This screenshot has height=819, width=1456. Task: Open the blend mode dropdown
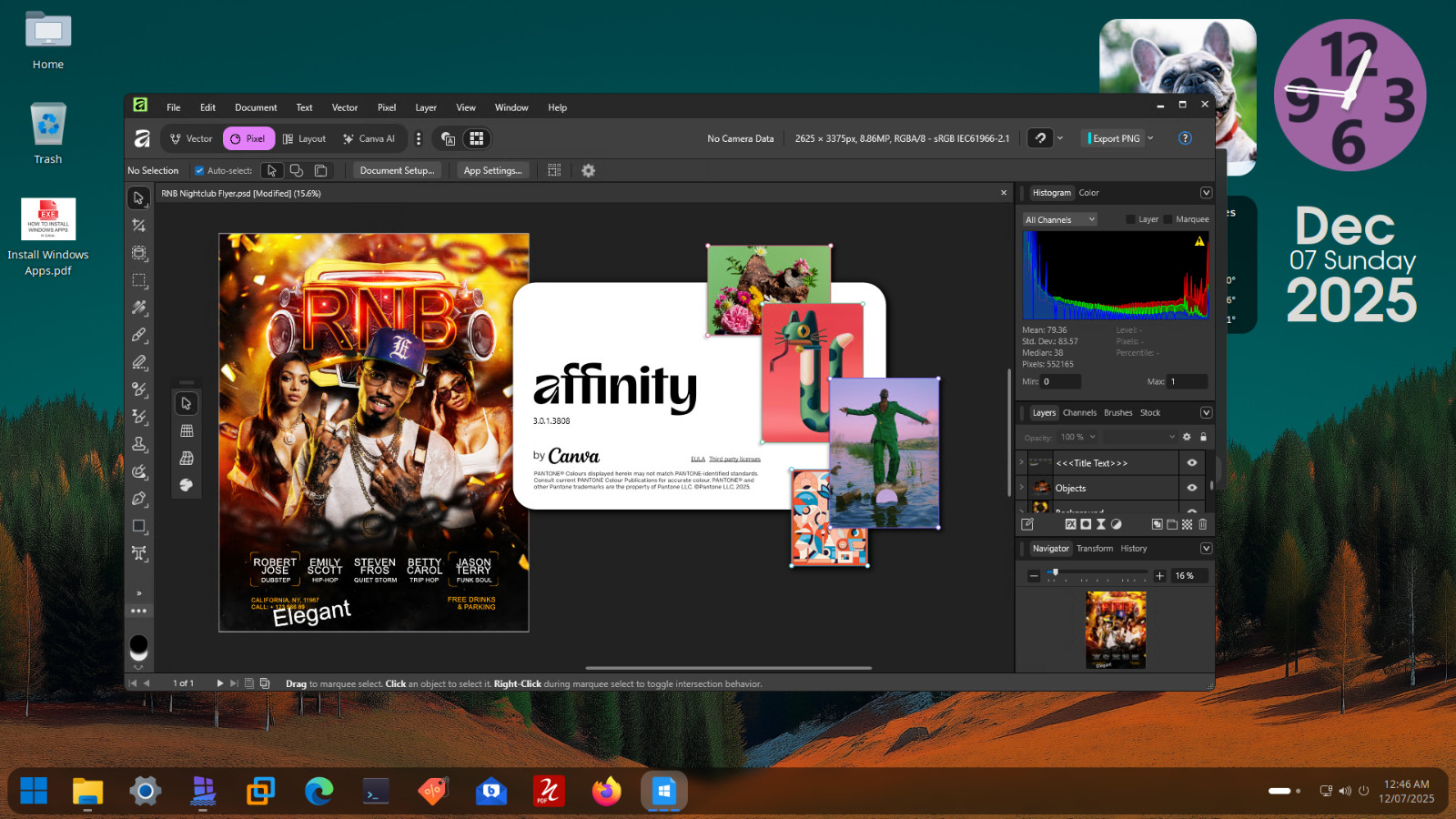pos(1141,437)
